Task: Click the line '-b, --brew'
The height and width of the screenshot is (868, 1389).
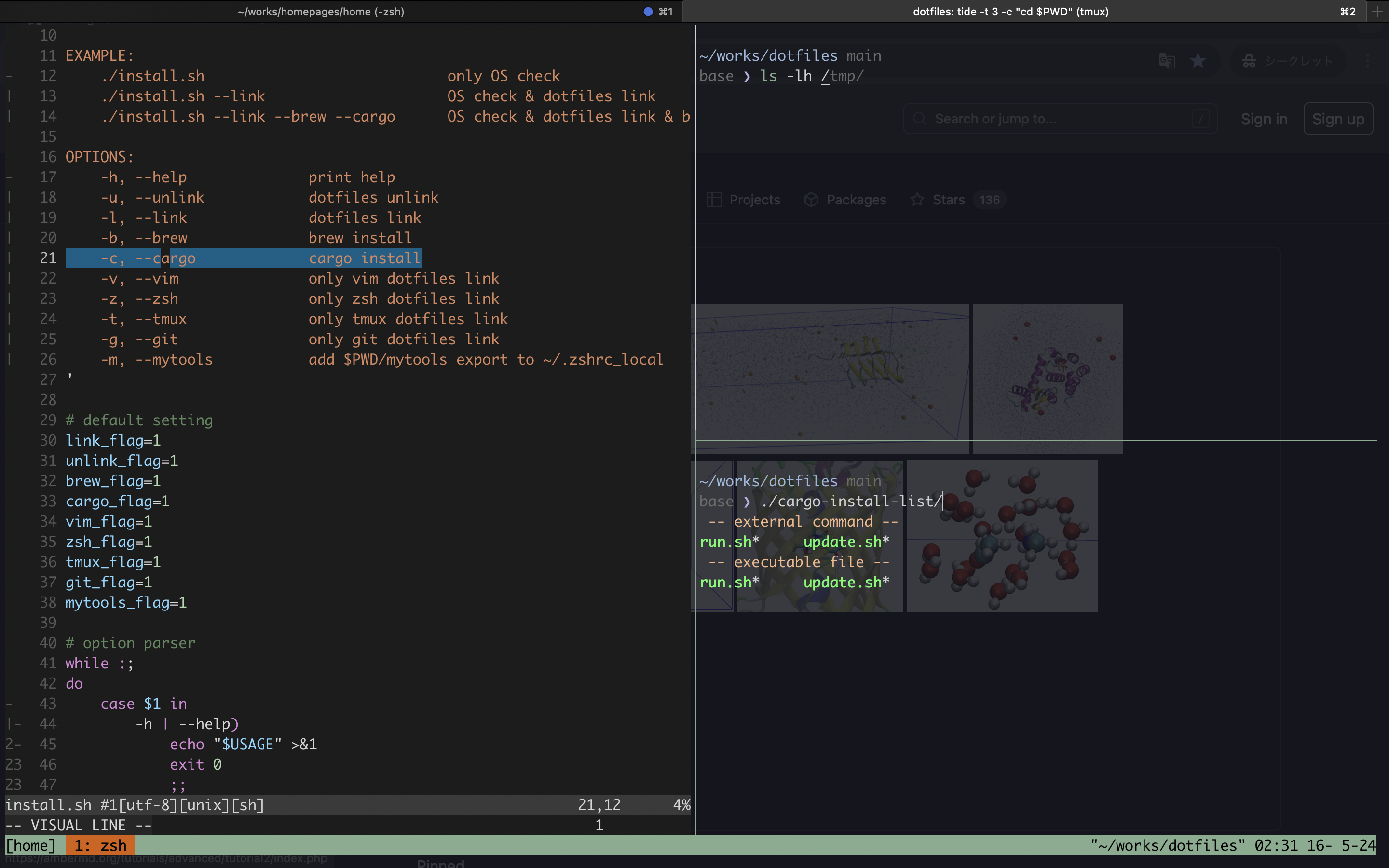Action: point(256,238)
